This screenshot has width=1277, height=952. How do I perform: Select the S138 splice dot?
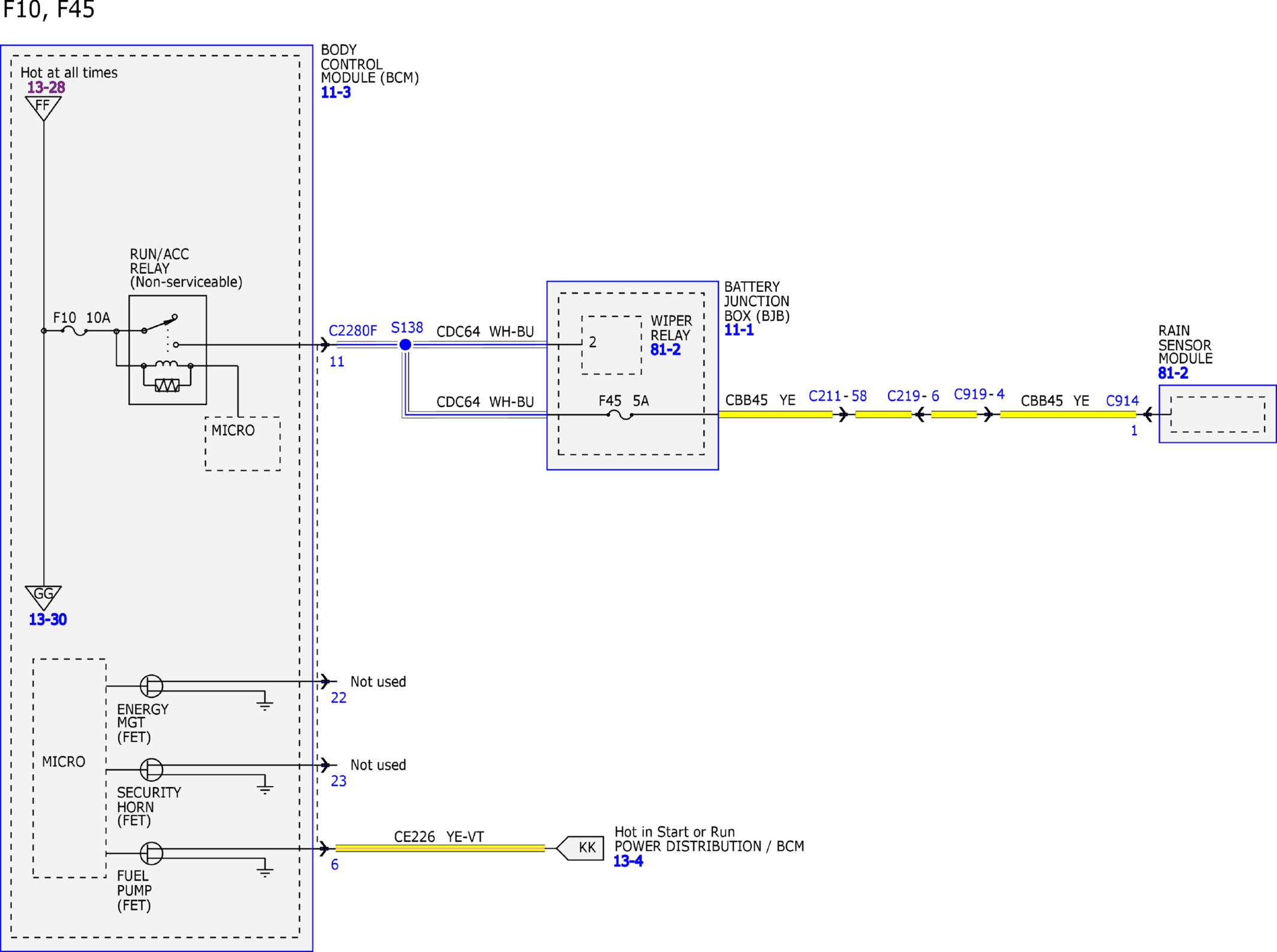pos(405,345)
